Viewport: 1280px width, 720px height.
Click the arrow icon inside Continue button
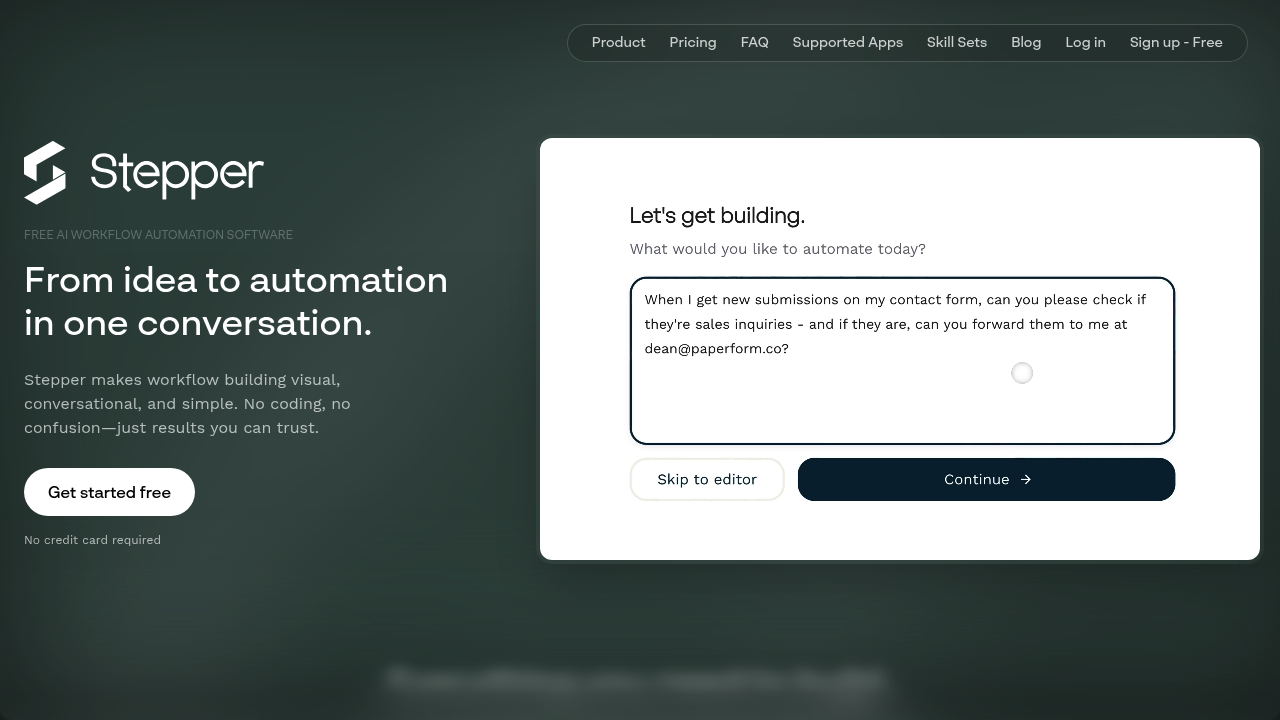(x=1025, y=480)
